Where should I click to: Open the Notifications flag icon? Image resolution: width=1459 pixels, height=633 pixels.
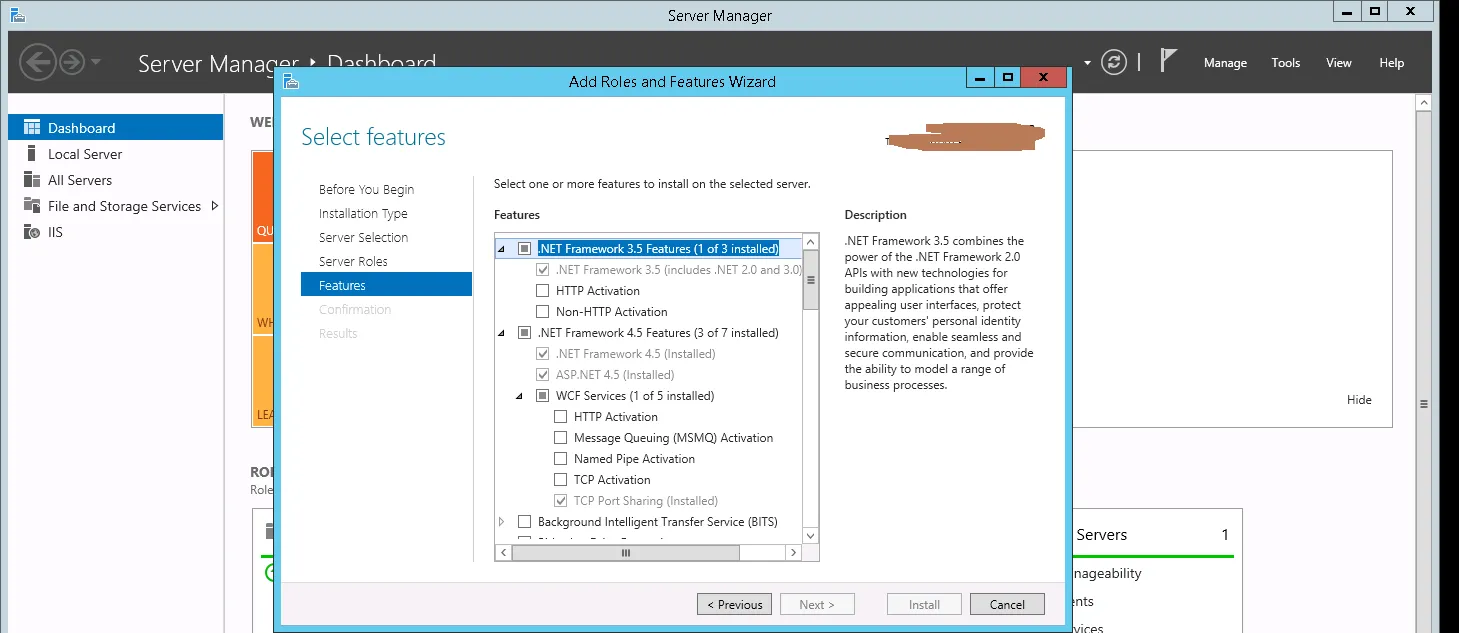1168,61
